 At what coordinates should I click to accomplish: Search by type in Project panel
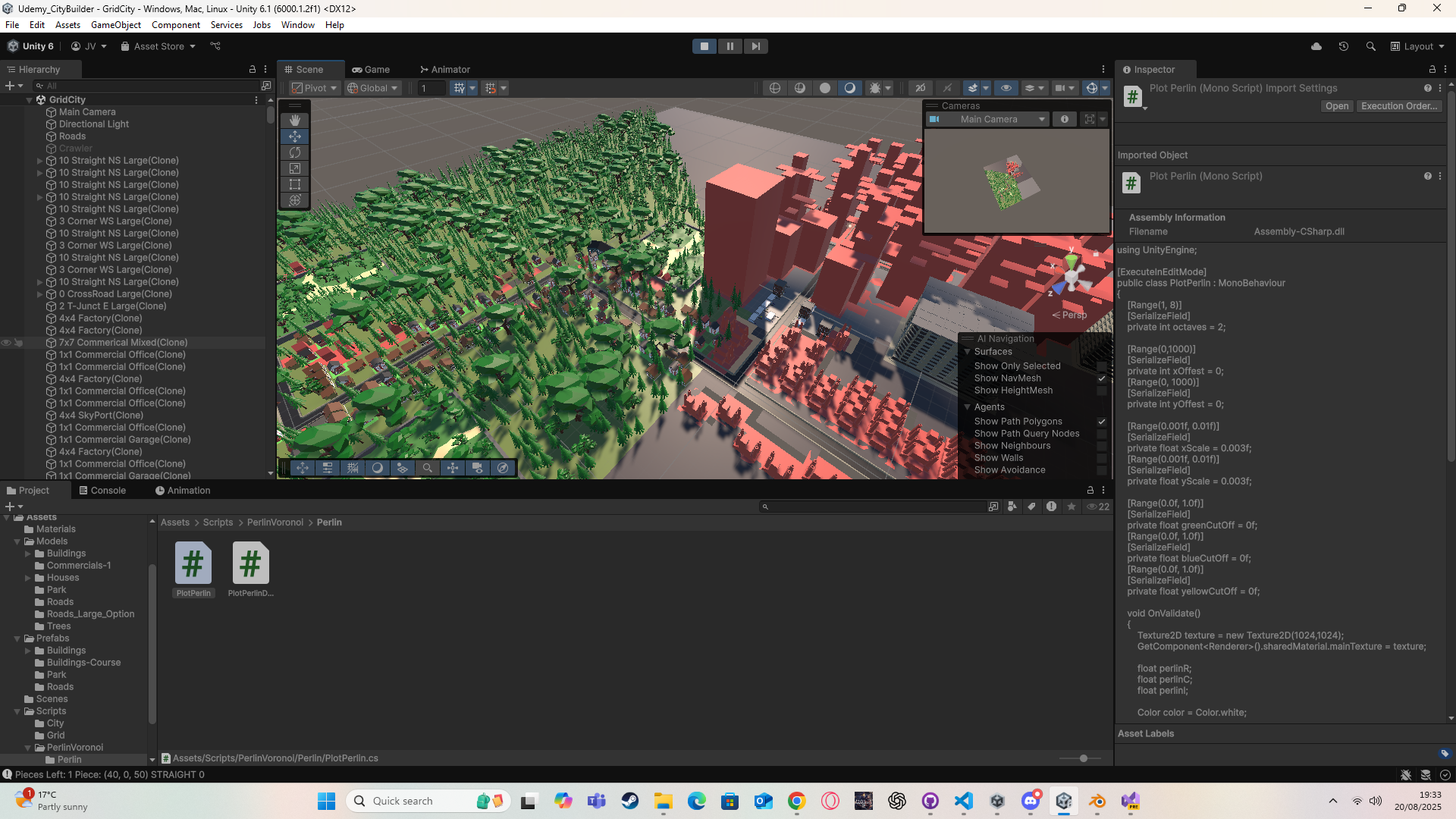pos(1012,507)
